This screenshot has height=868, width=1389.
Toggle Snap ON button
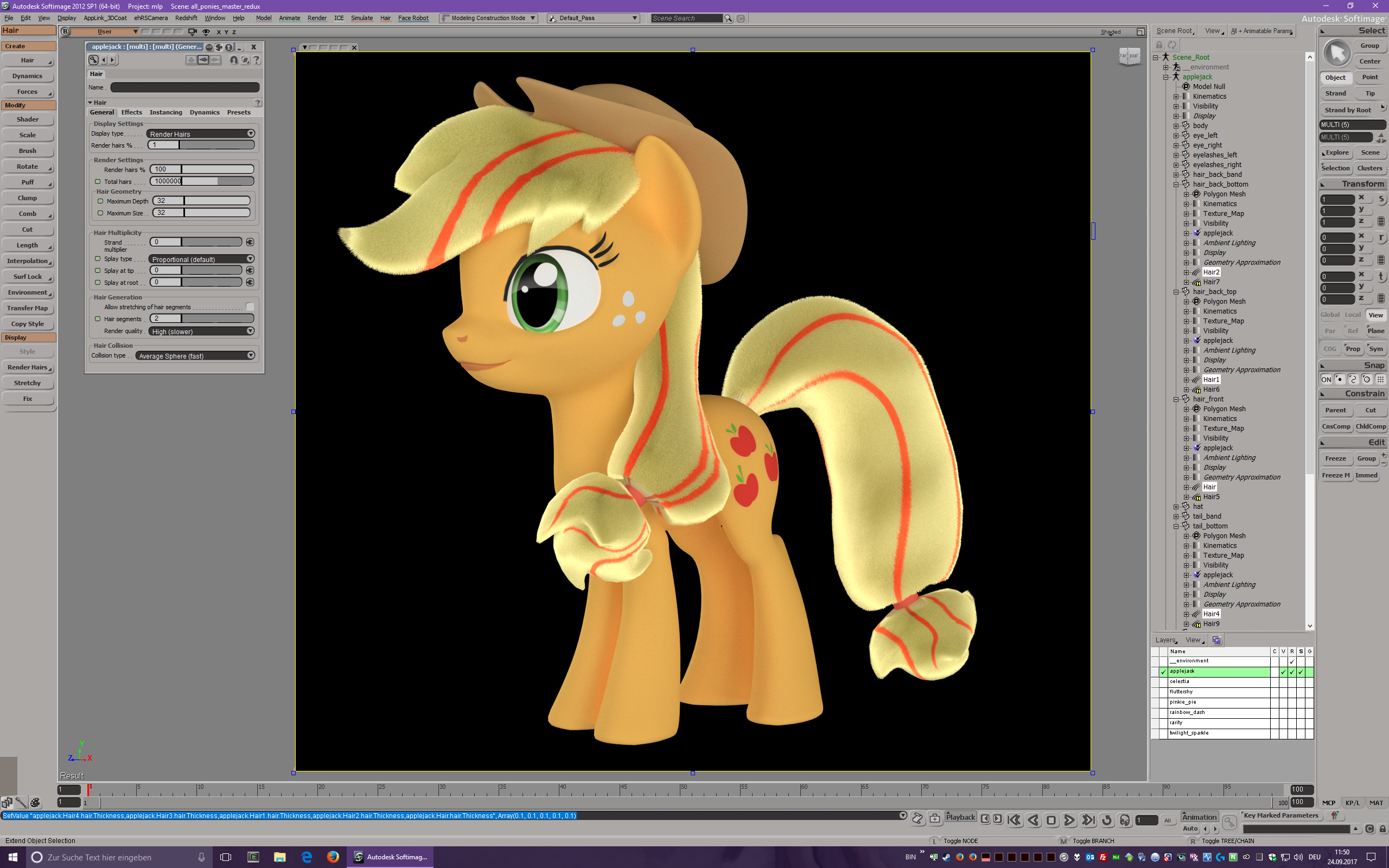(1326, 379)
